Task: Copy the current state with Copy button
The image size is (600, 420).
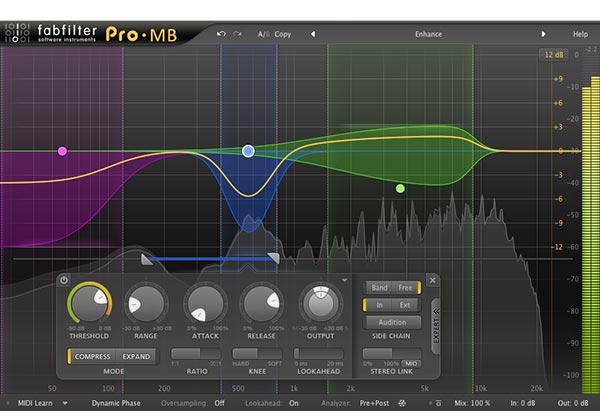Action: click(283, 34)
